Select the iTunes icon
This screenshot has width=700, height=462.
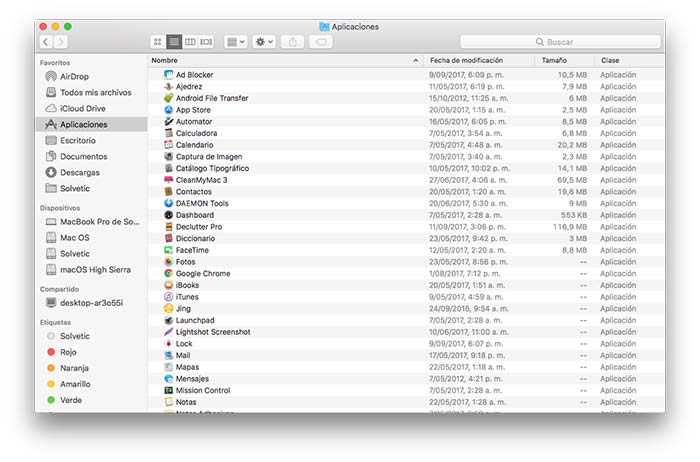click(x=168, y=297)
